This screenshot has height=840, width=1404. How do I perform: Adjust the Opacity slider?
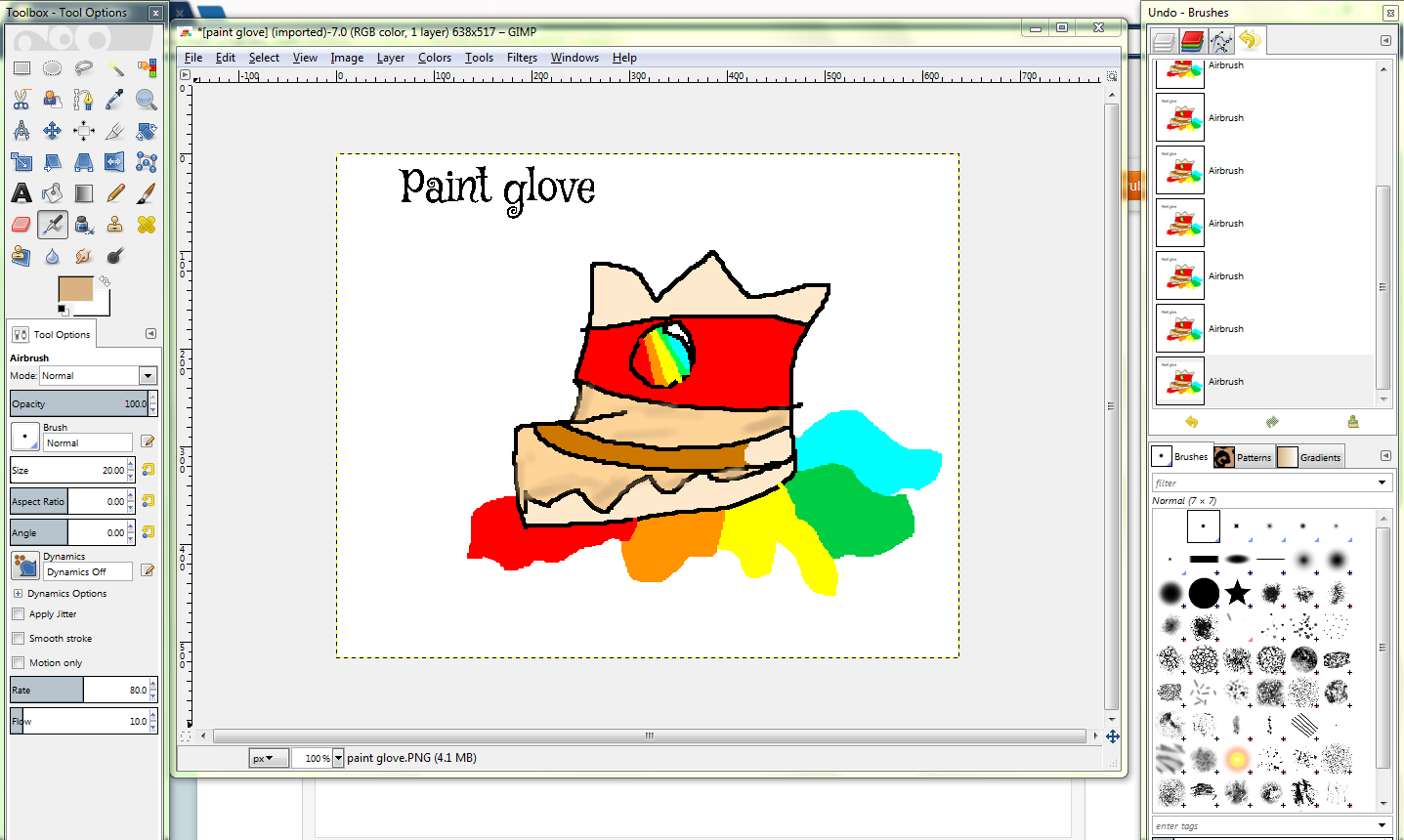tap(79, 403)
